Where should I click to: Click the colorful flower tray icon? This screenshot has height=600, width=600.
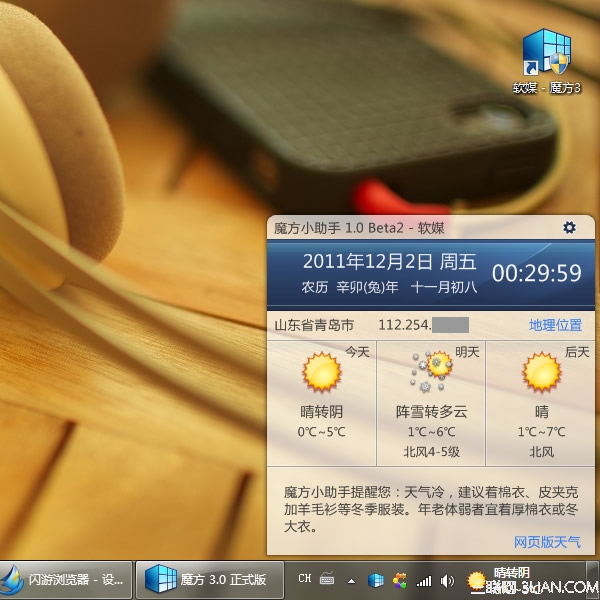click(399, 581)
